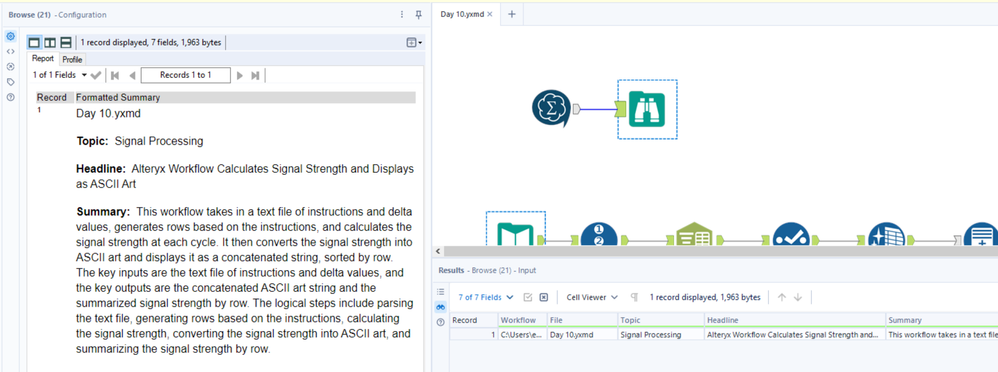Switch to the Report tab
Screen dimensions: 998x372
(43, 59)
